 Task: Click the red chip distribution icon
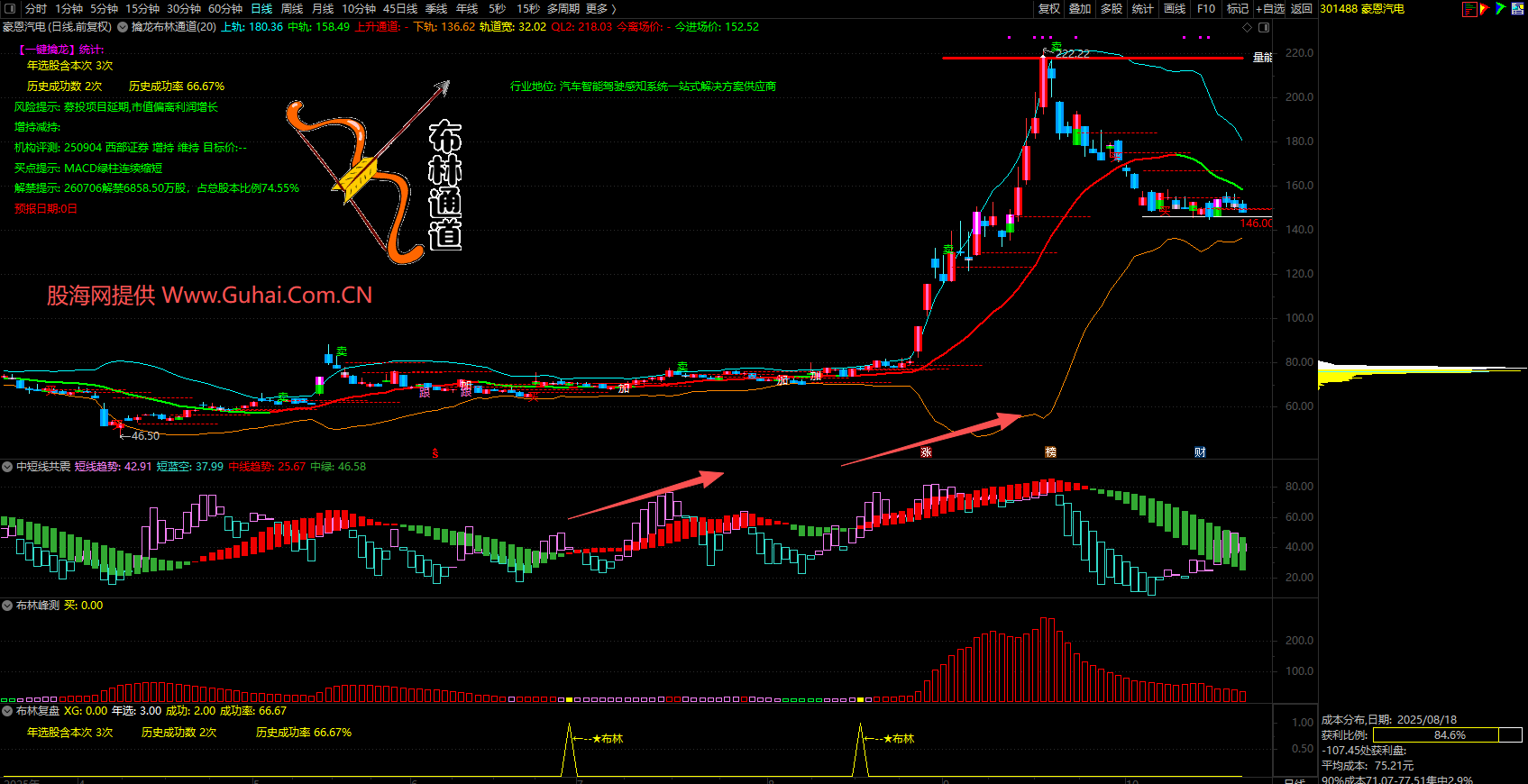click(x=1469, y=9)
